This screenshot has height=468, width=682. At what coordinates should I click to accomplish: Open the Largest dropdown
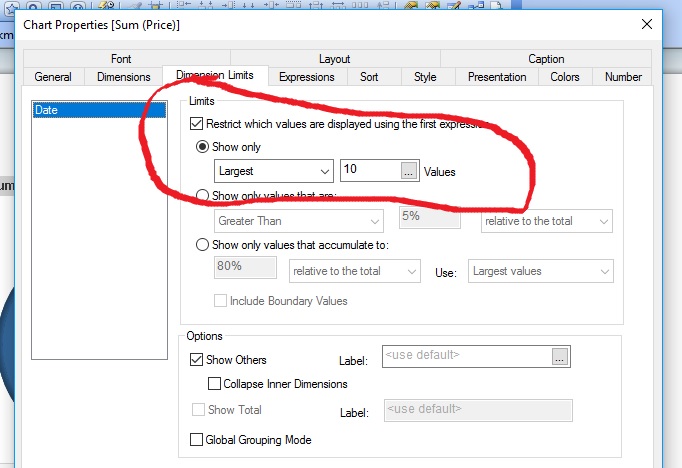click(x=274, y=171)
